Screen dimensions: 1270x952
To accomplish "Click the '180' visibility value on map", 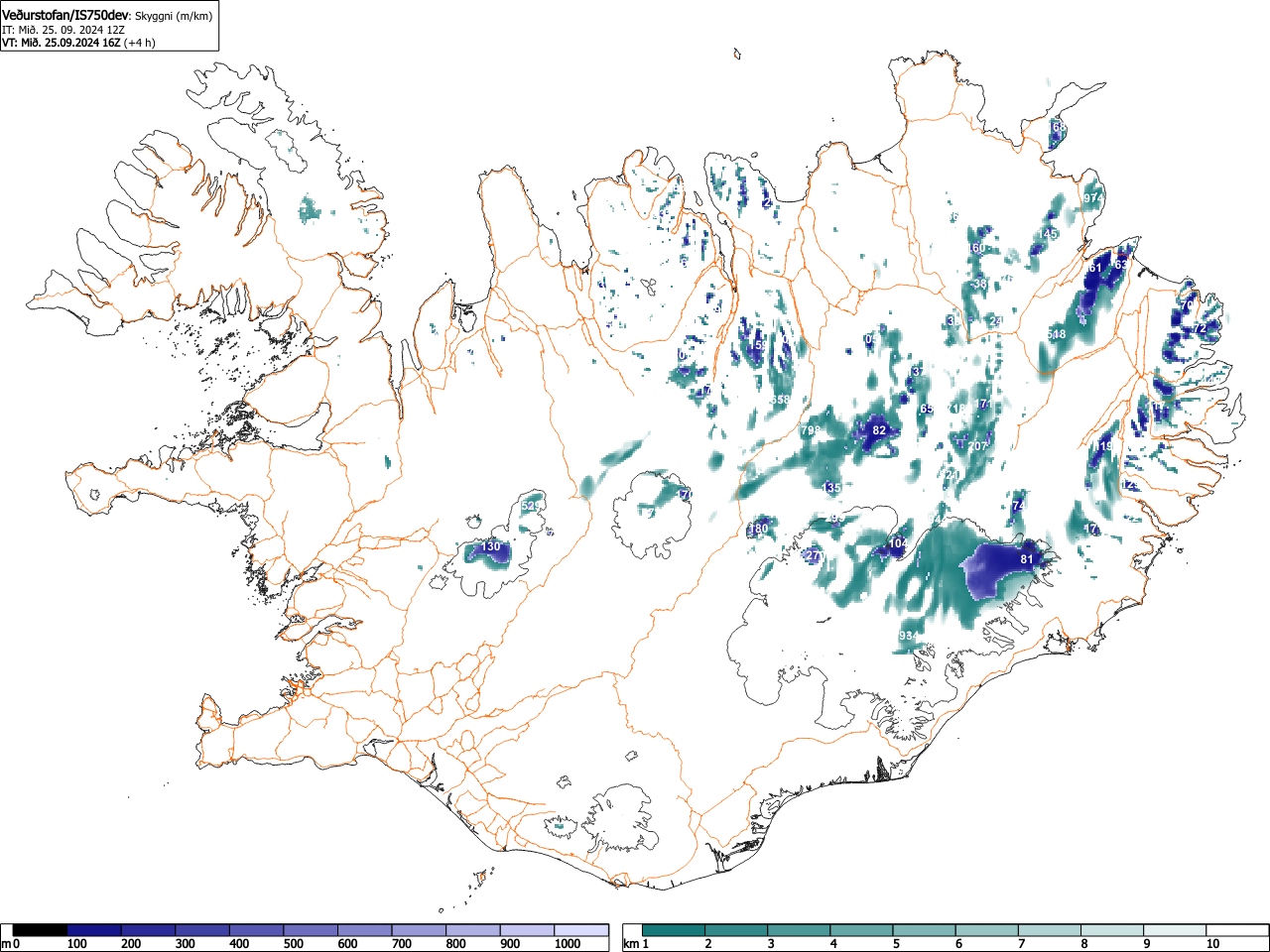I will pyautogui.click(x=759, y=529).
